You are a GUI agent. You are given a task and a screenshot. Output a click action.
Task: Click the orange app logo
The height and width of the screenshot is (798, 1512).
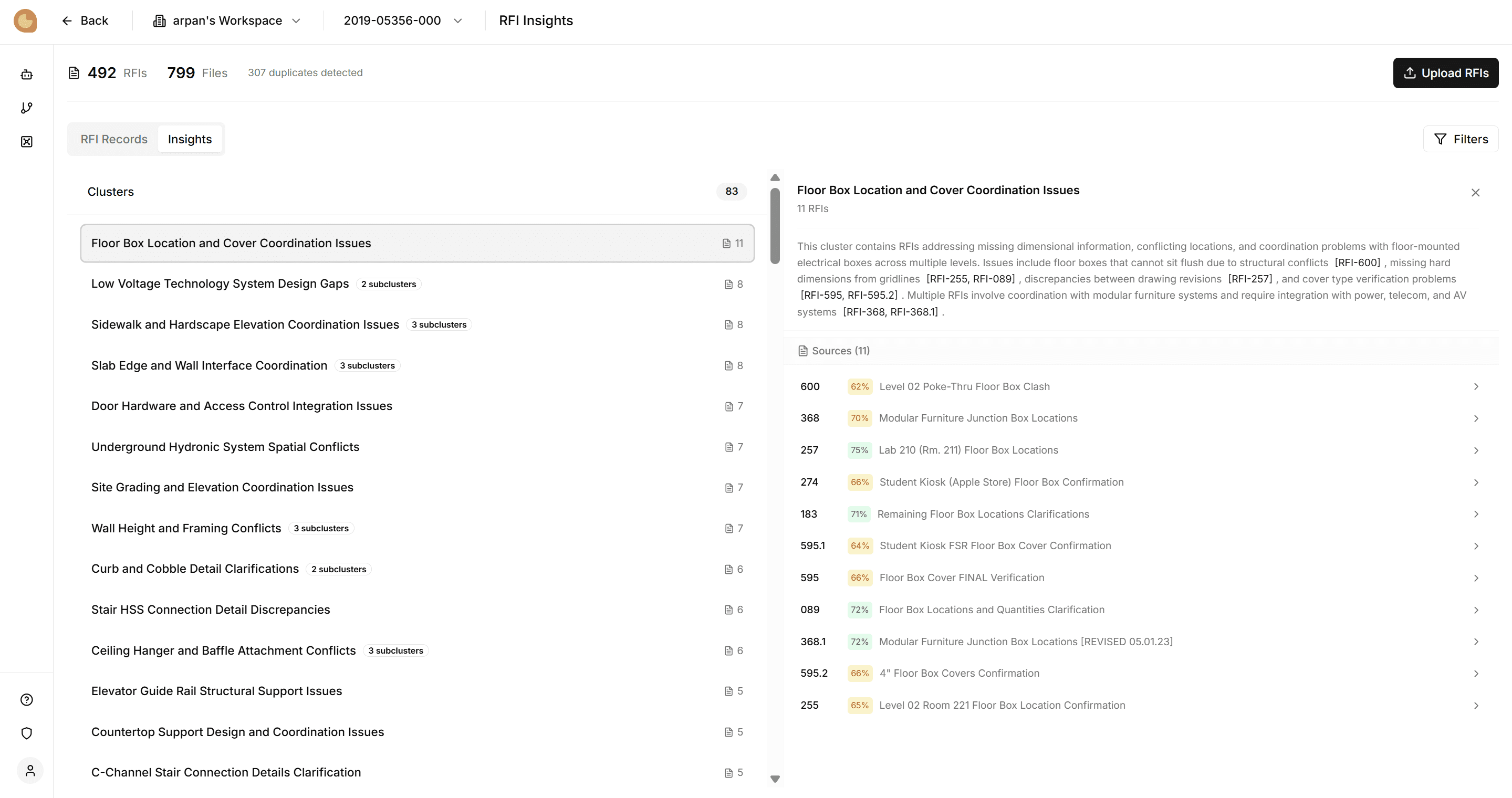tap(25, 20)
